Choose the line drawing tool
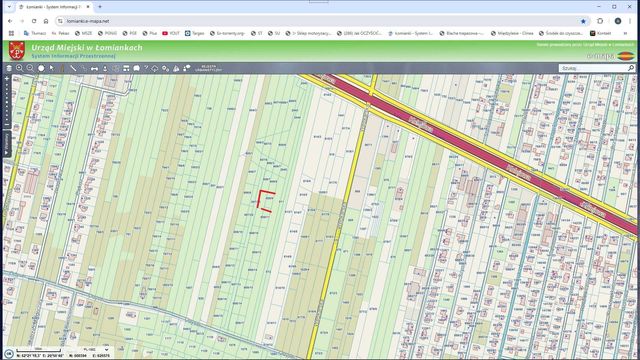This screenshot has height=360, width=640. 73,68
